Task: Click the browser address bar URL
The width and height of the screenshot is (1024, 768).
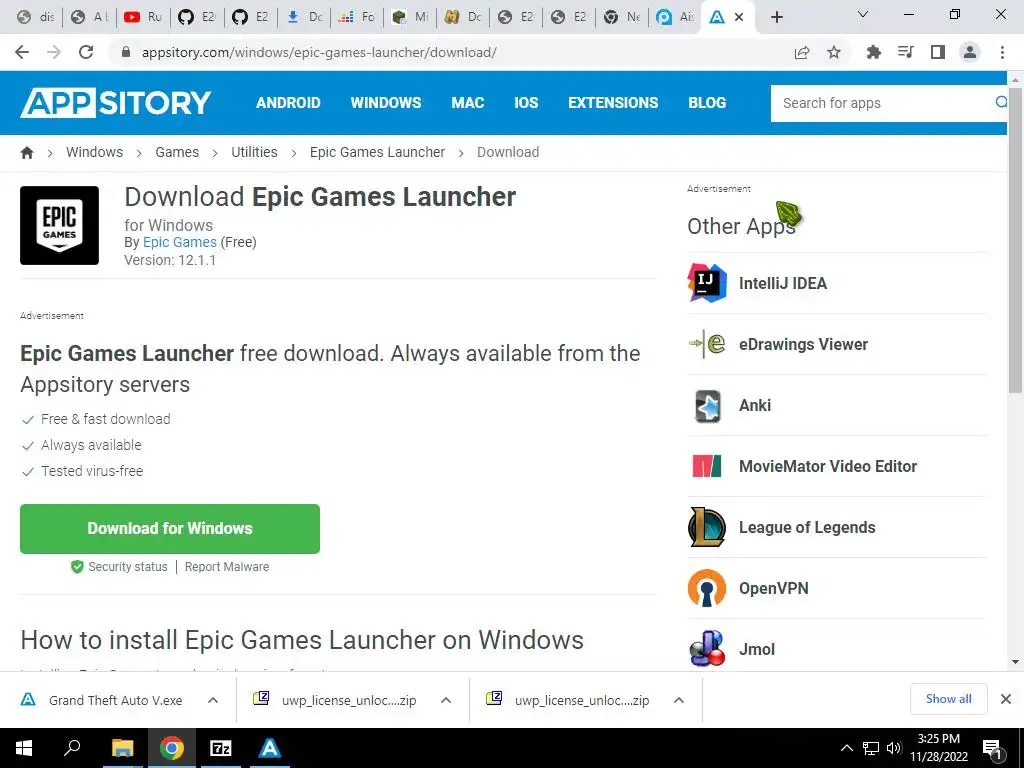Action: tap(319, 52)
